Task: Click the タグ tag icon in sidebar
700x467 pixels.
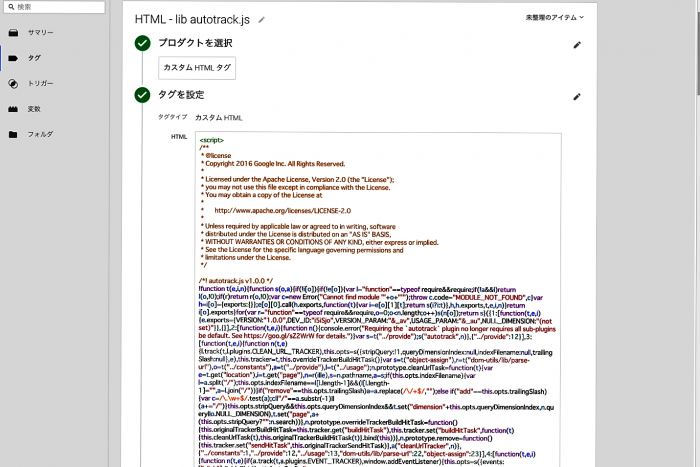Action: 13,58
